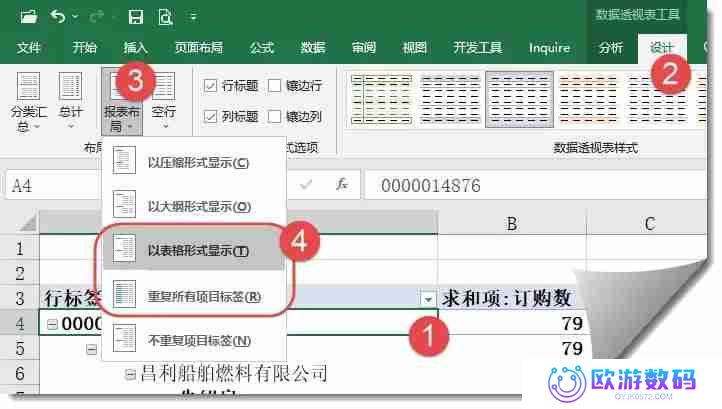Viewport: 722px width, 409px height.
Task: Open the 总计 dropdown button
Action: click(70, 101)
